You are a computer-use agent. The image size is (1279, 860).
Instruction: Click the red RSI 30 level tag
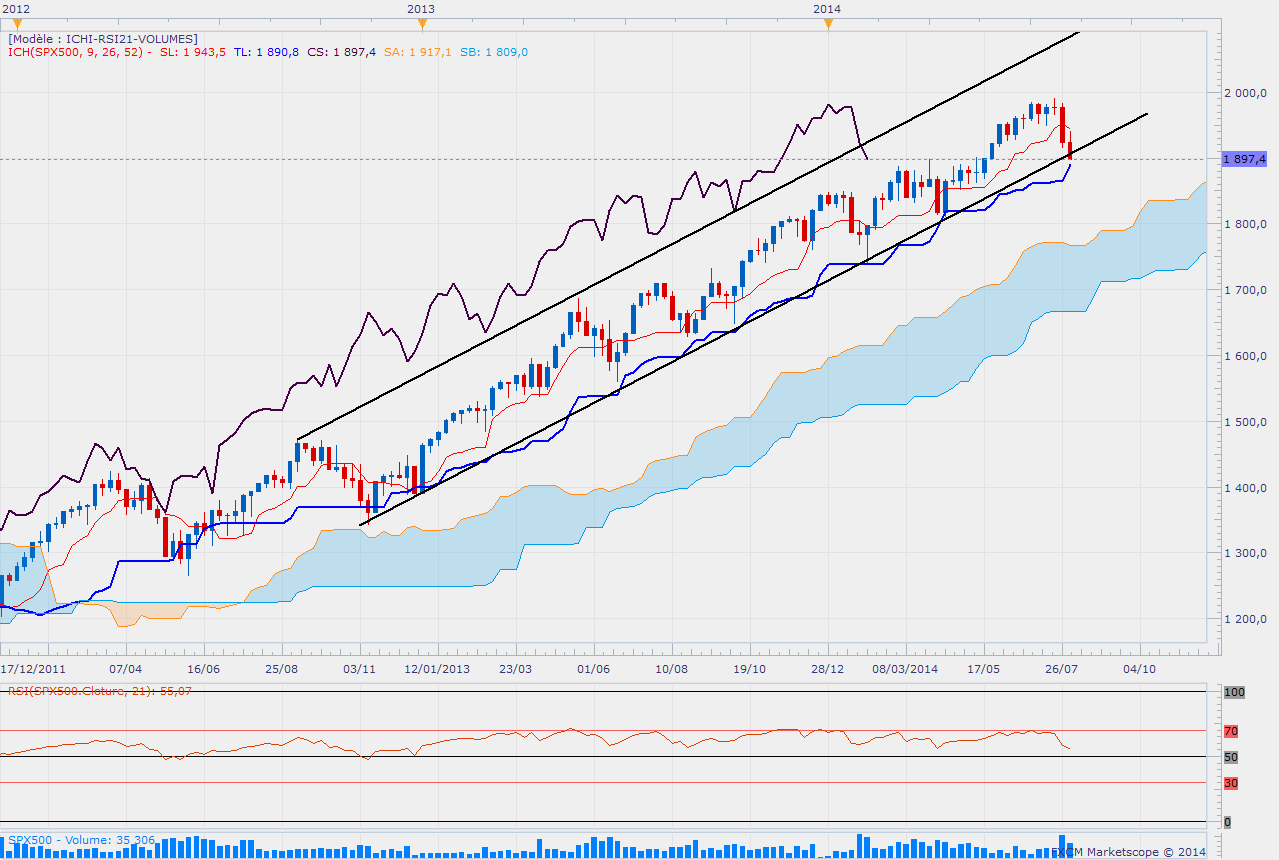[x=1231, y=783]
